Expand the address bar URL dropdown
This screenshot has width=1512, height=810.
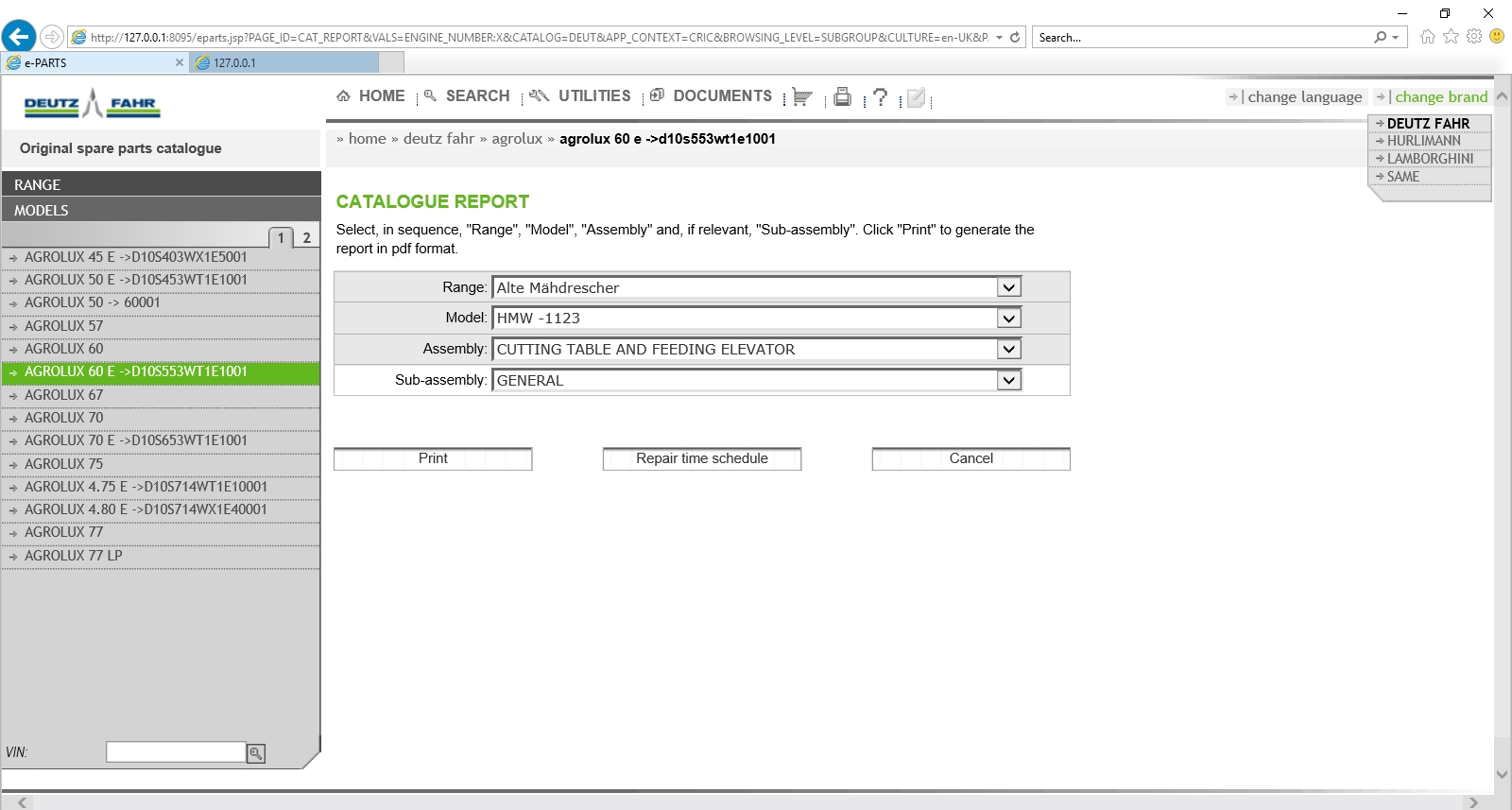[x=999, y=38]
